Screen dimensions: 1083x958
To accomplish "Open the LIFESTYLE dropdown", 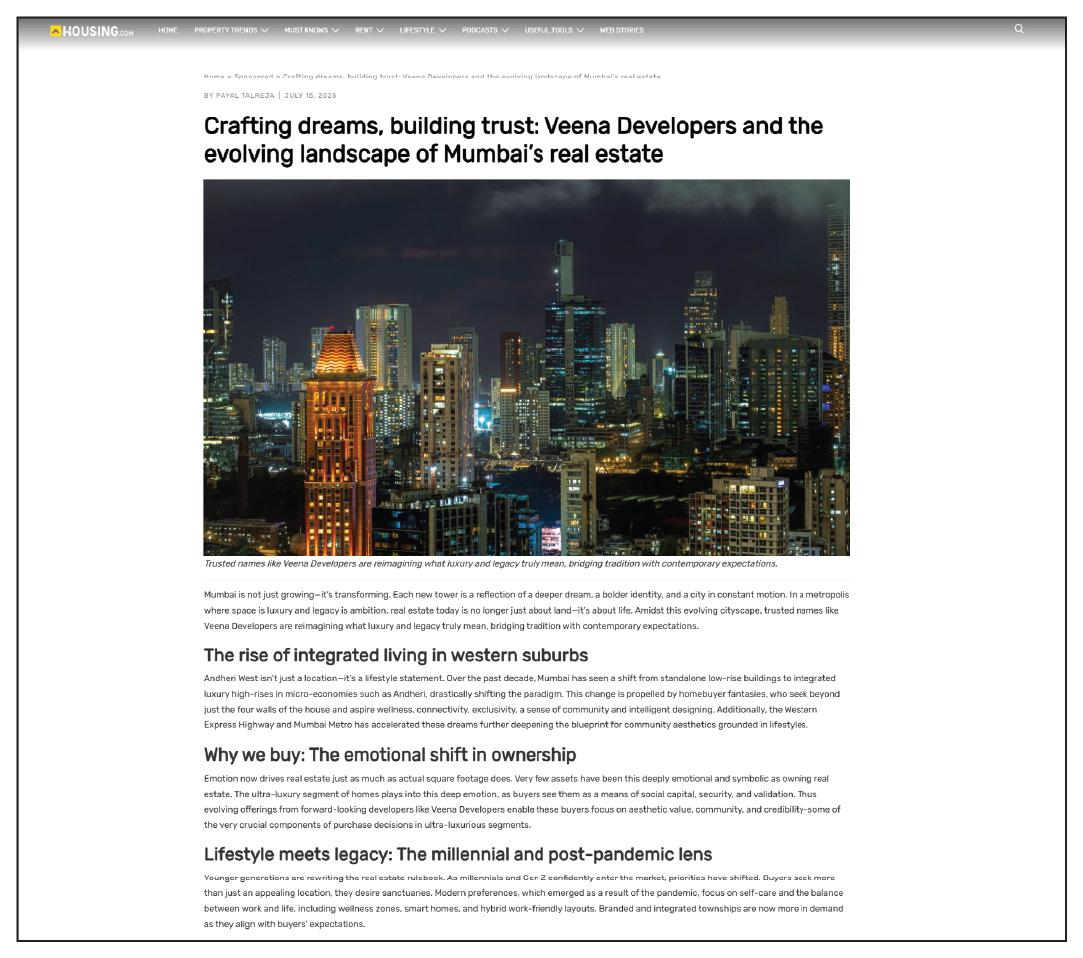I will tap(422, 29).
